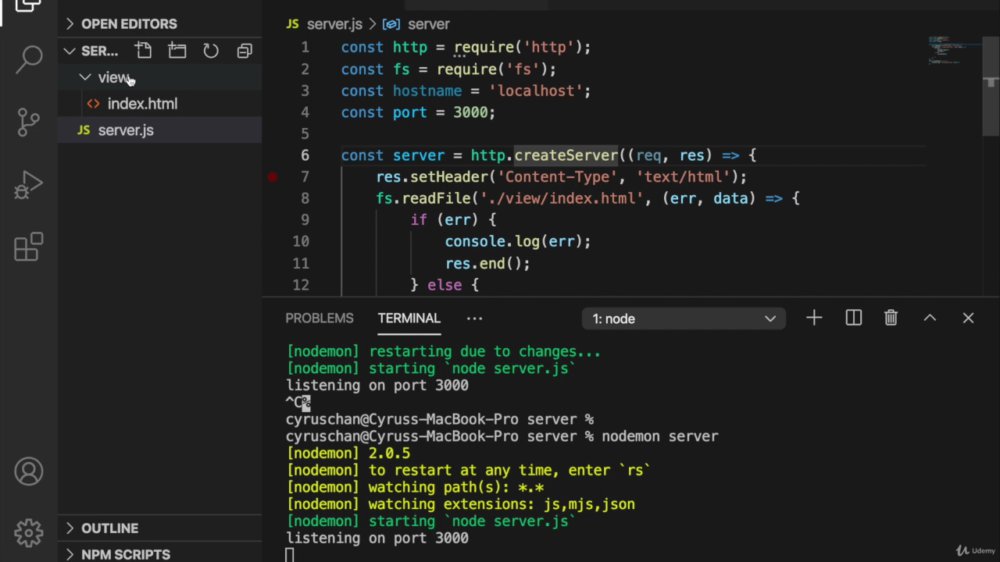Click 'nodemon server' command in terminal
The image size is (1000, 562).
tap(660, 436)
